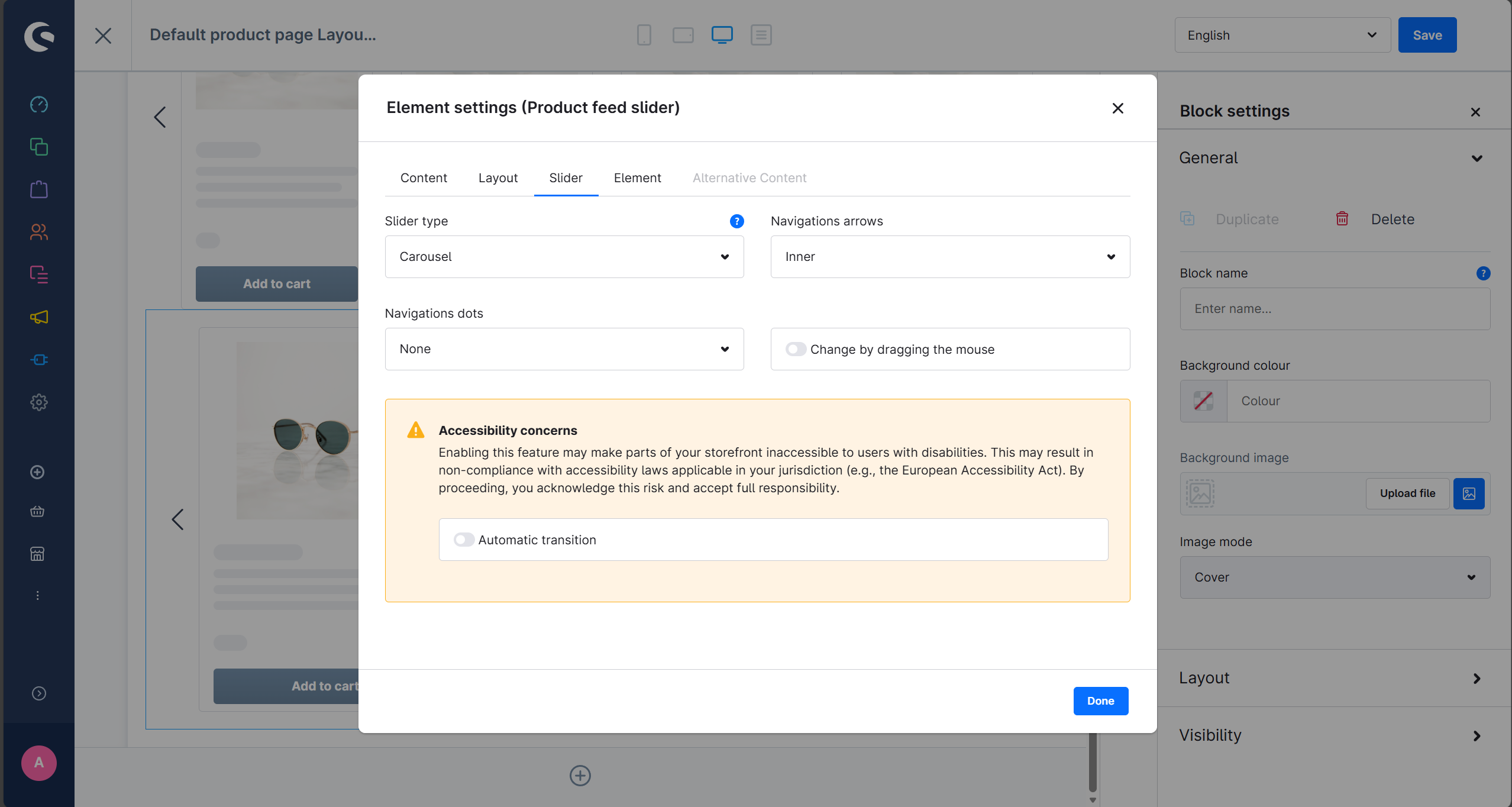Switch to tablet device preview
Image resolution: width=1512 pixels, height=807 pixels.
coord(683,35)
